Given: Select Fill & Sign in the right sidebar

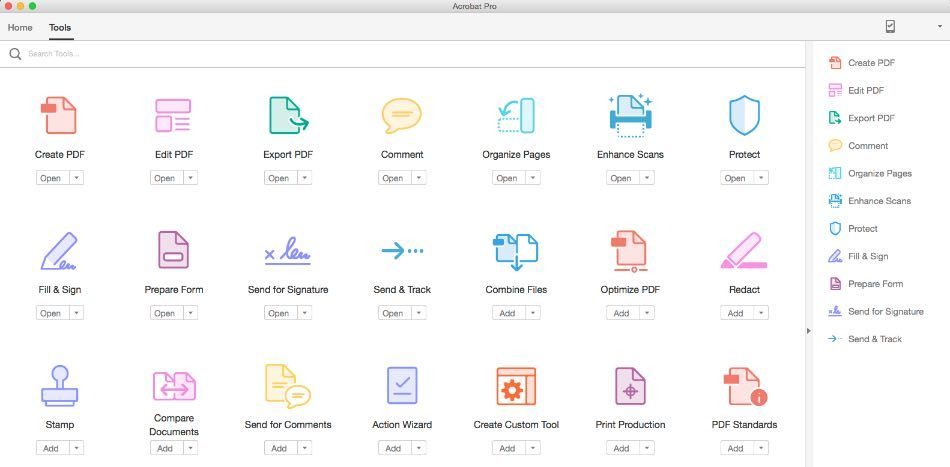Looking at the screenshot, I should (867, 256).
